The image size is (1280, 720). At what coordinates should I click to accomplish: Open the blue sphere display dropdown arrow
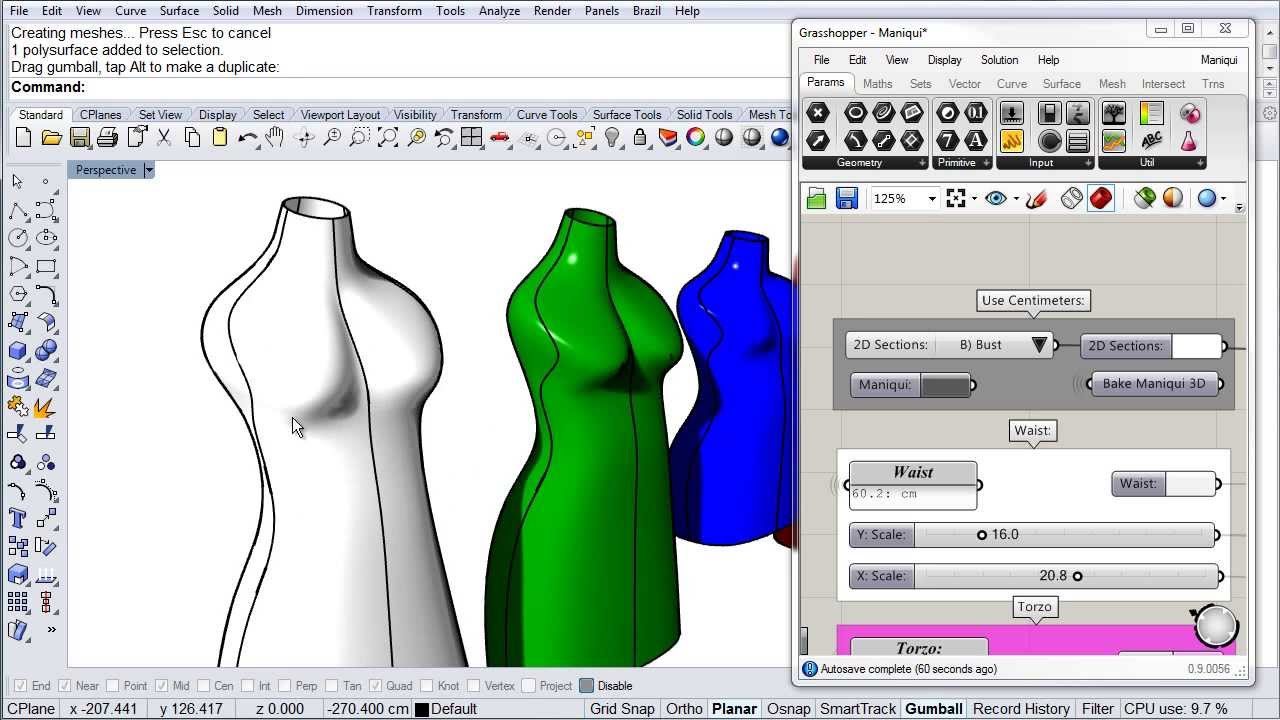[x=1223, y=199]
